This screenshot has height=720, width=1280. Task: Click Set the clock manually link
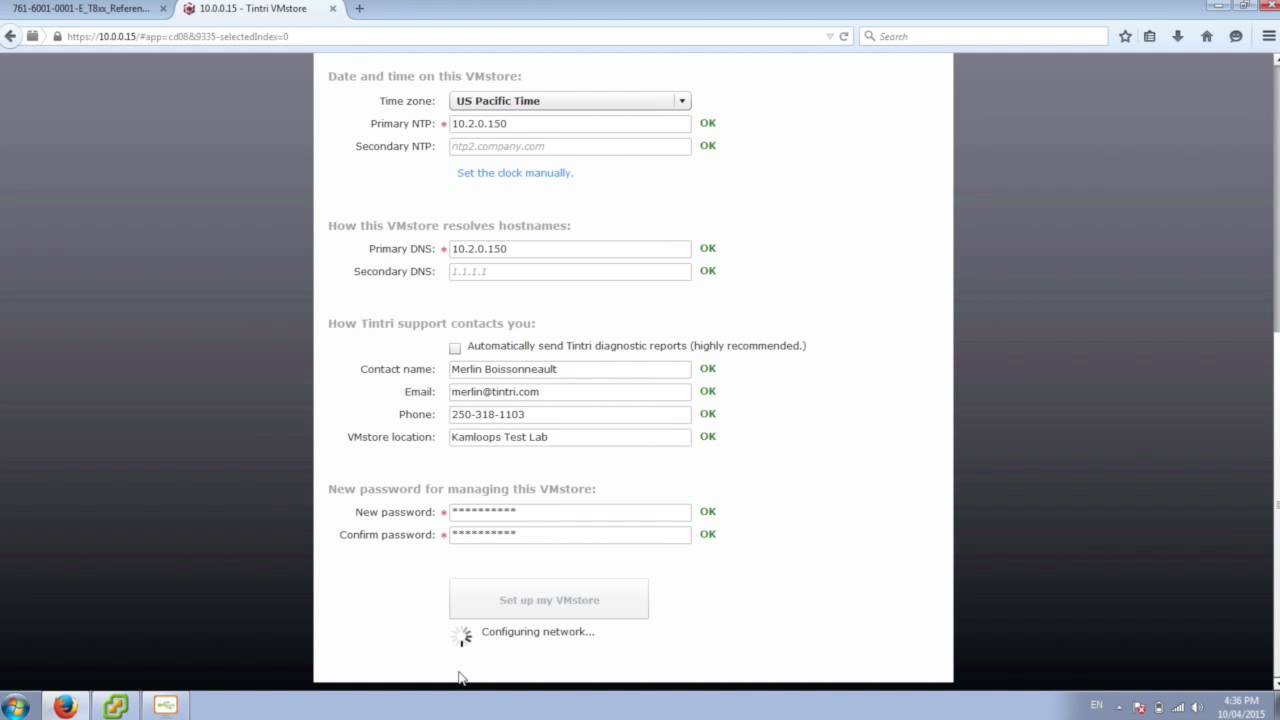tap(515, 173)
